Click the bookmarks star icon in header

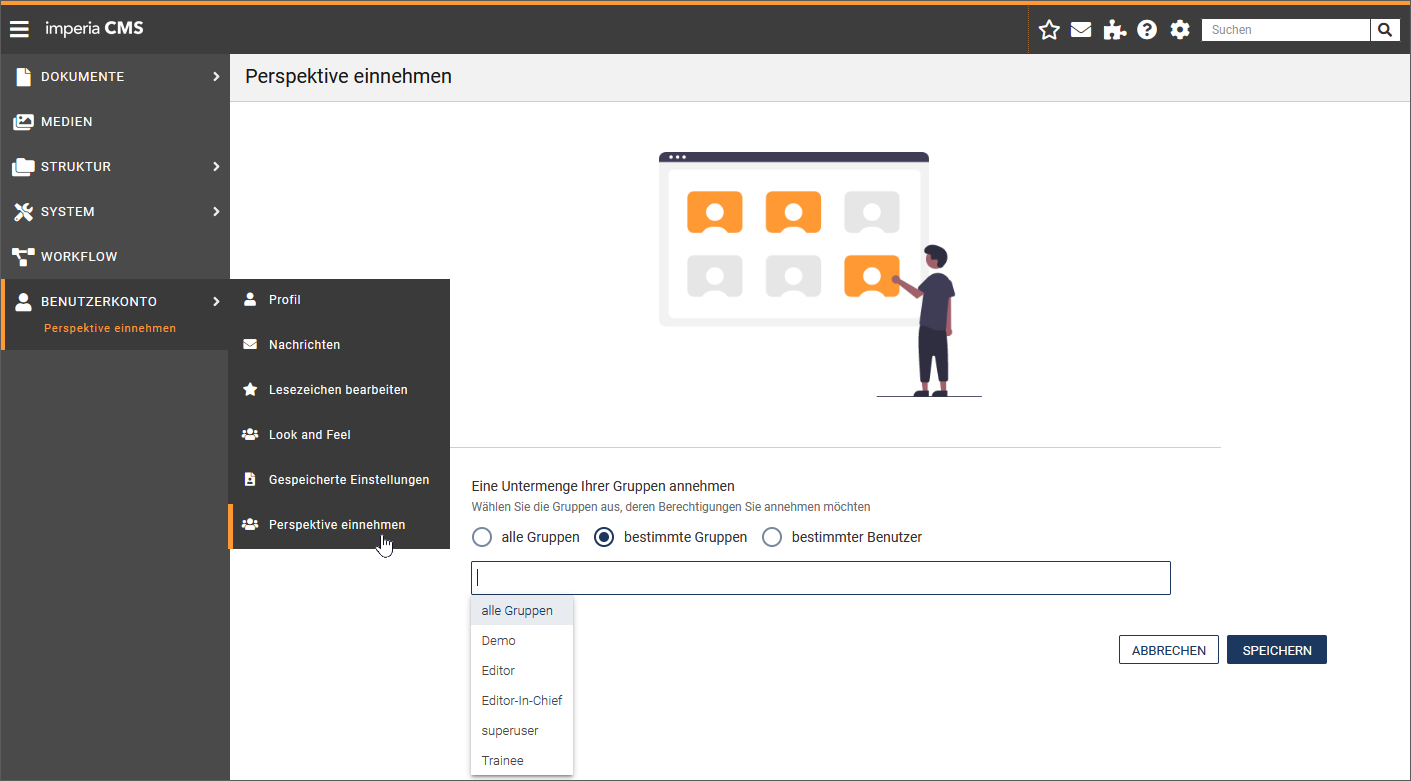[x=1049, y=30]
